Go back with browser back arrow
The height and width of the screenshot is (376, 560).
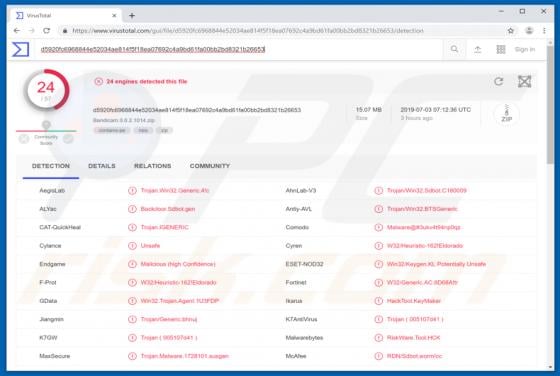pos(16,31)
